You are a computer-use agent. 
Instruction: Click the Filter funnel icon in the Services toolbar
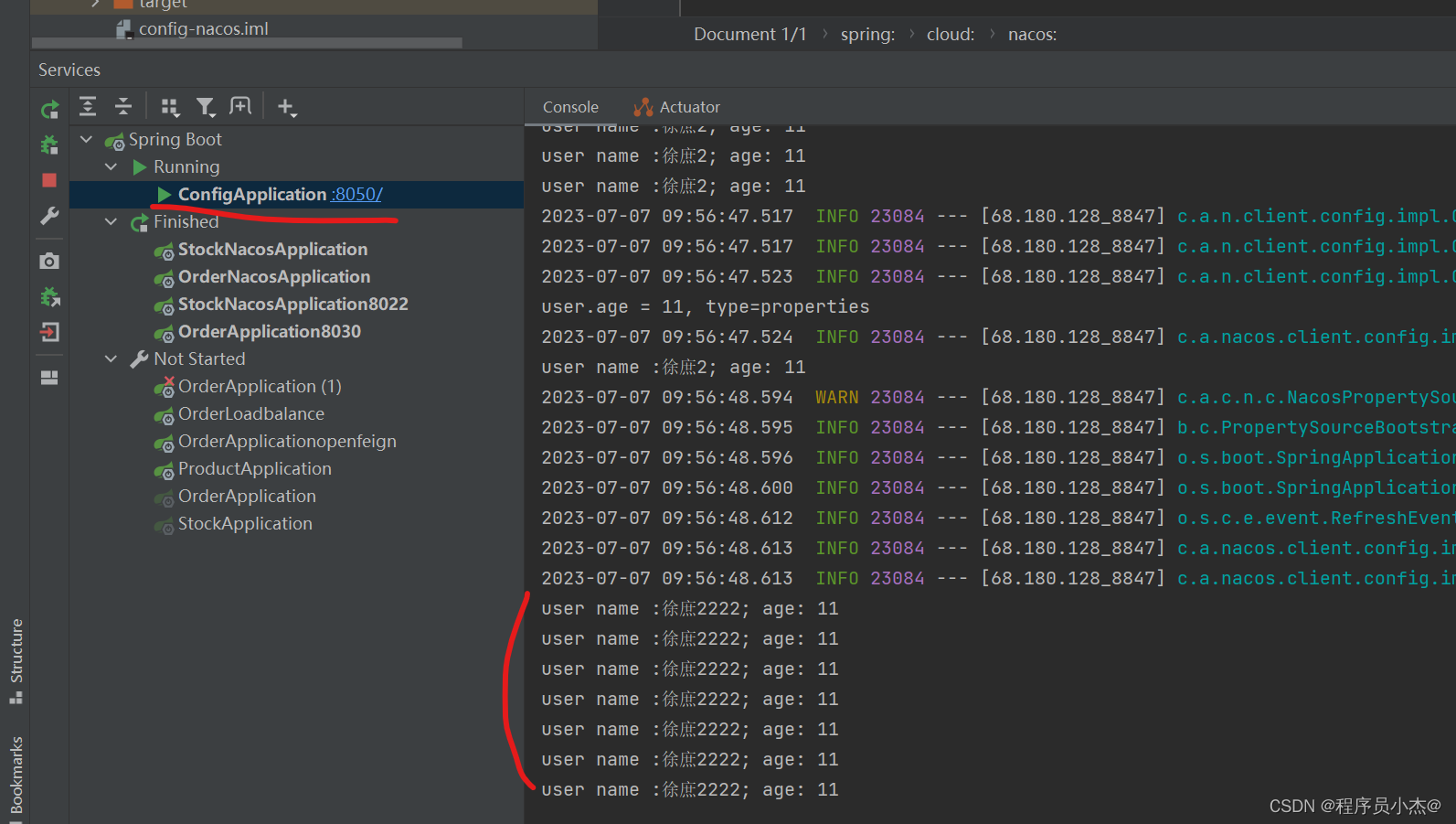206,107
